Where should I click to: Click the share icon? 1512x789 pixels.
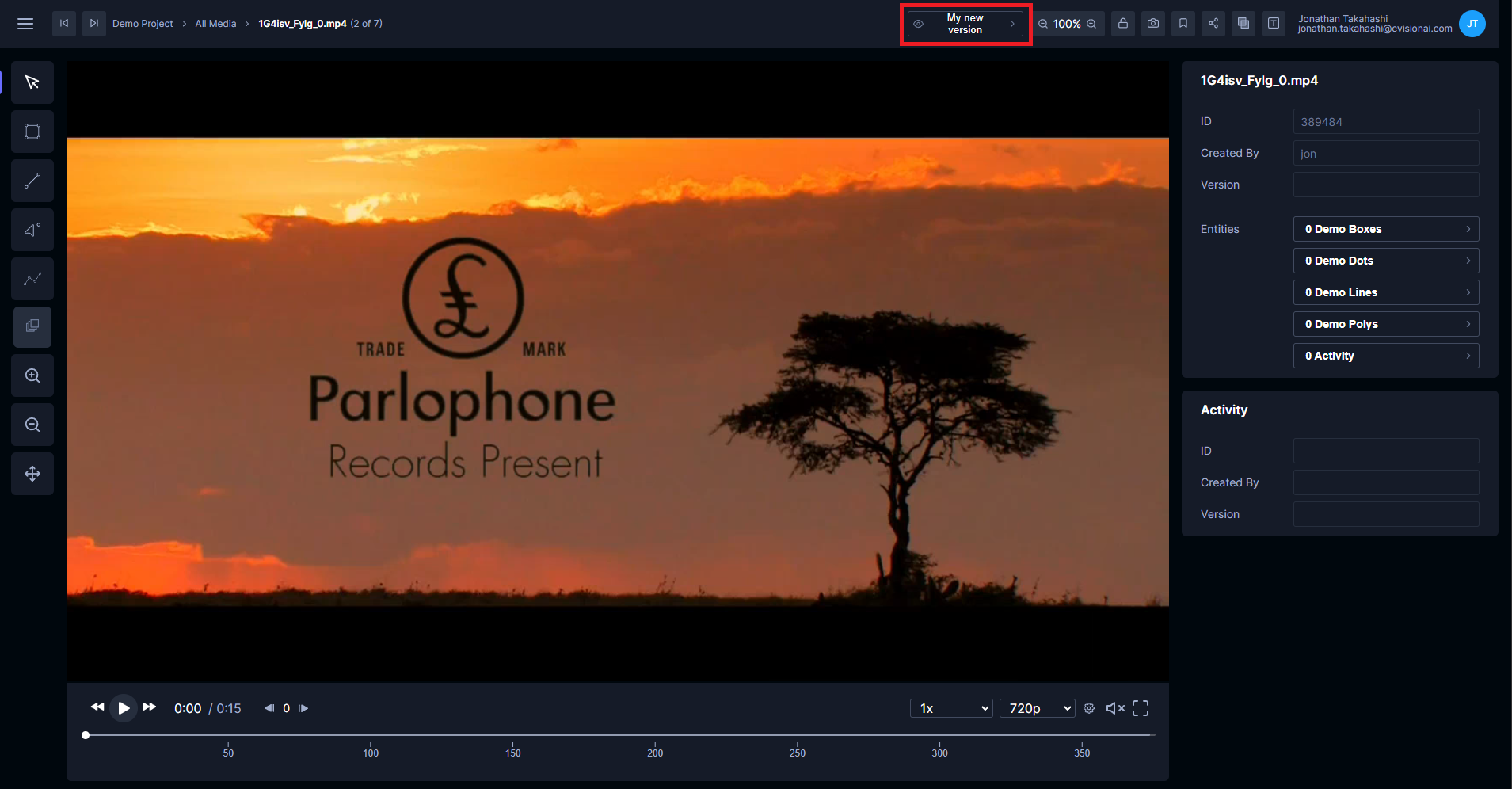(1213, 24)
